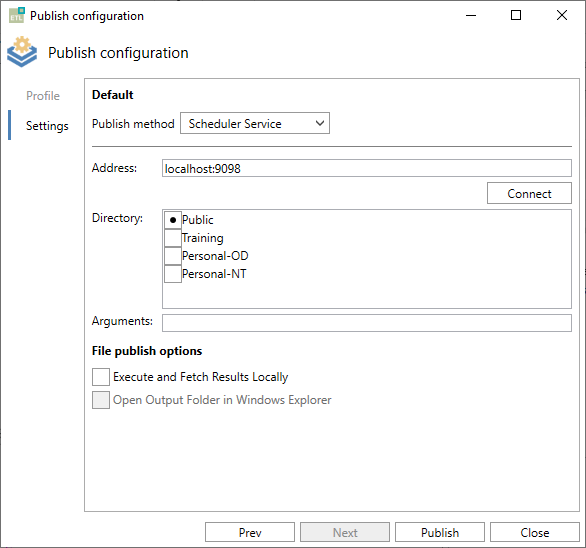
Task: Click the Publish button
Action: [440, 532]
